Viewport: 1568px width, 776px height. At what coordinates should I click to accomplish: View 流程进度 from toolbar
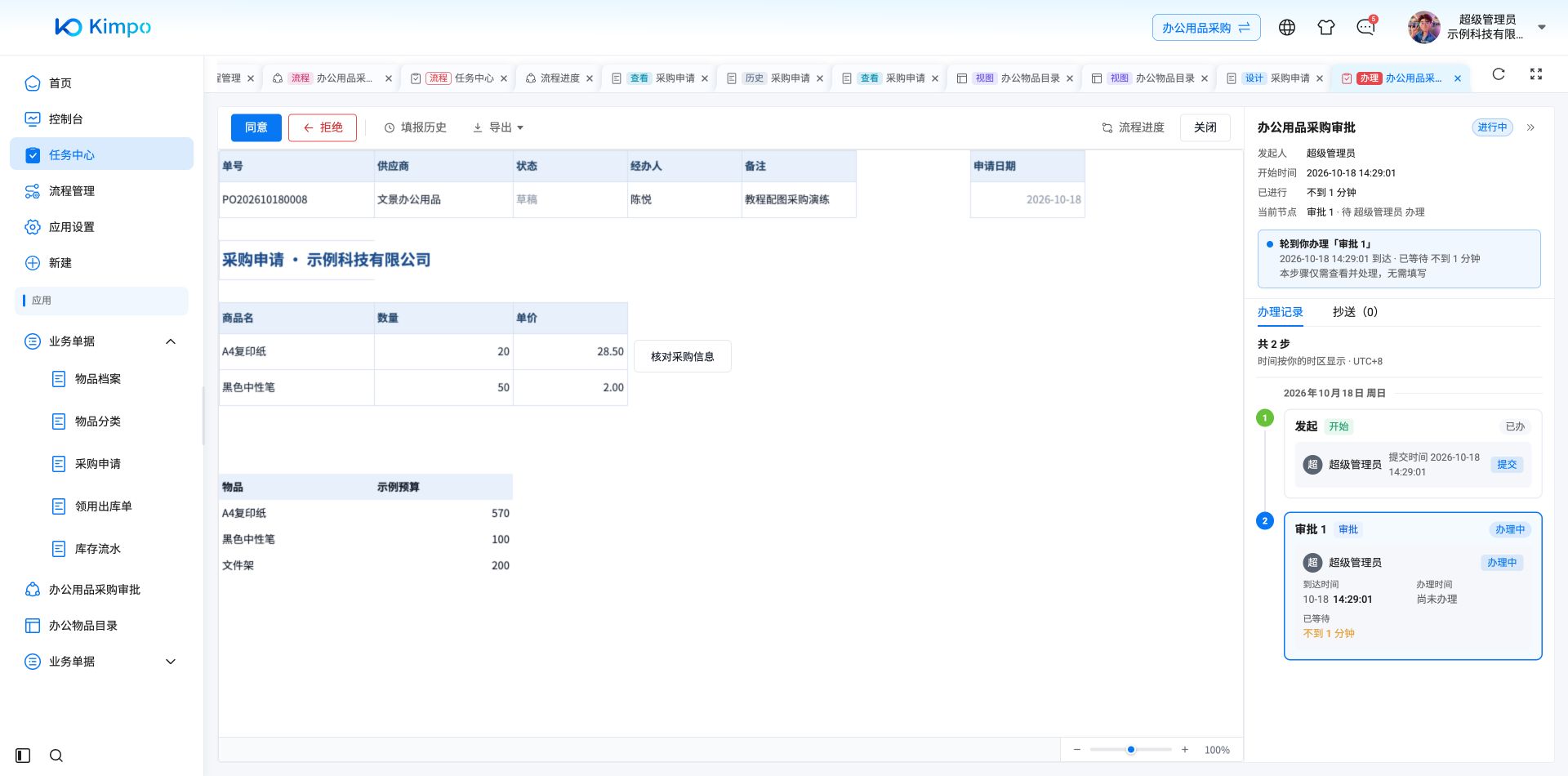pos(1134,127)
